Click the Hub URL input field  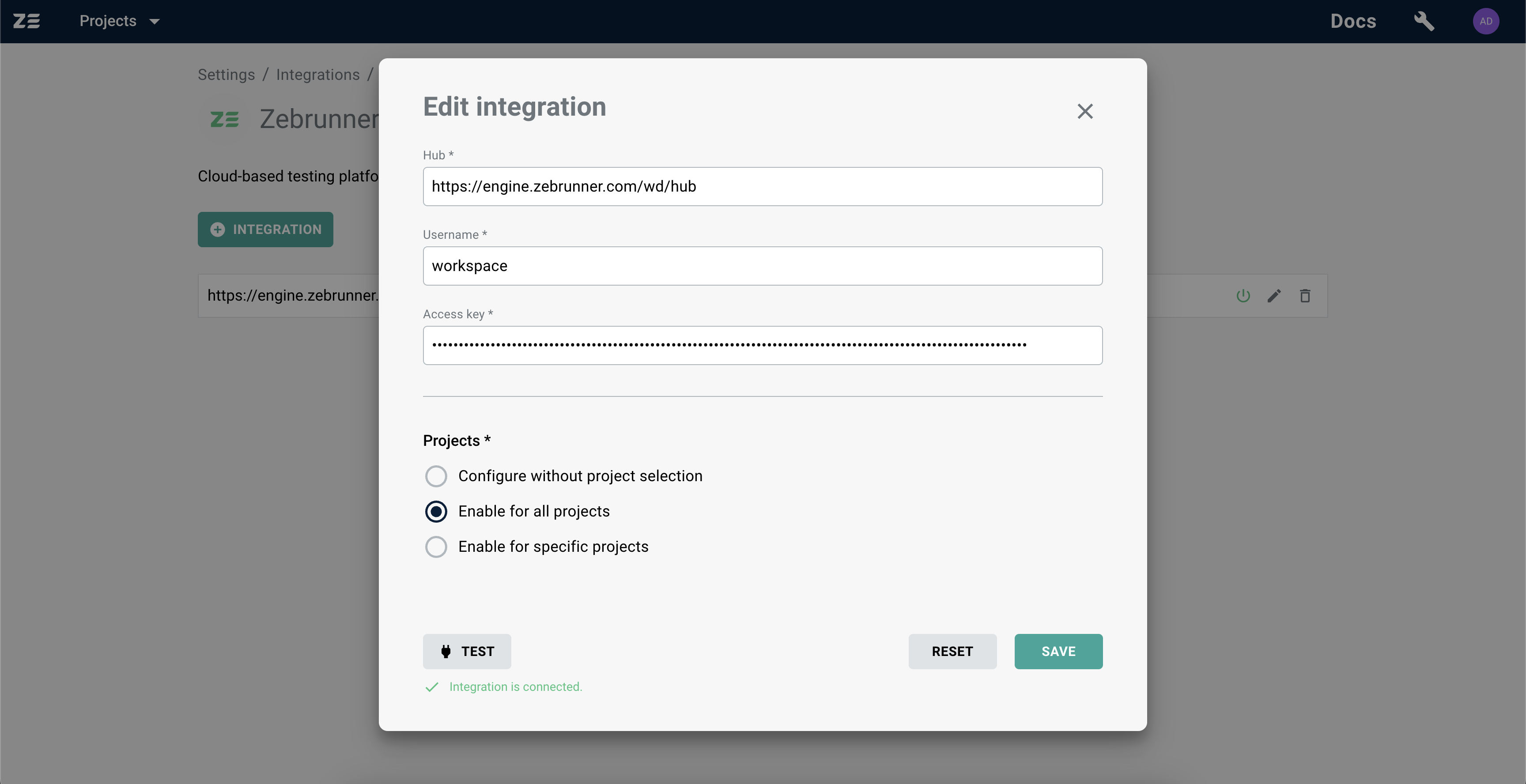coord(762,186)
